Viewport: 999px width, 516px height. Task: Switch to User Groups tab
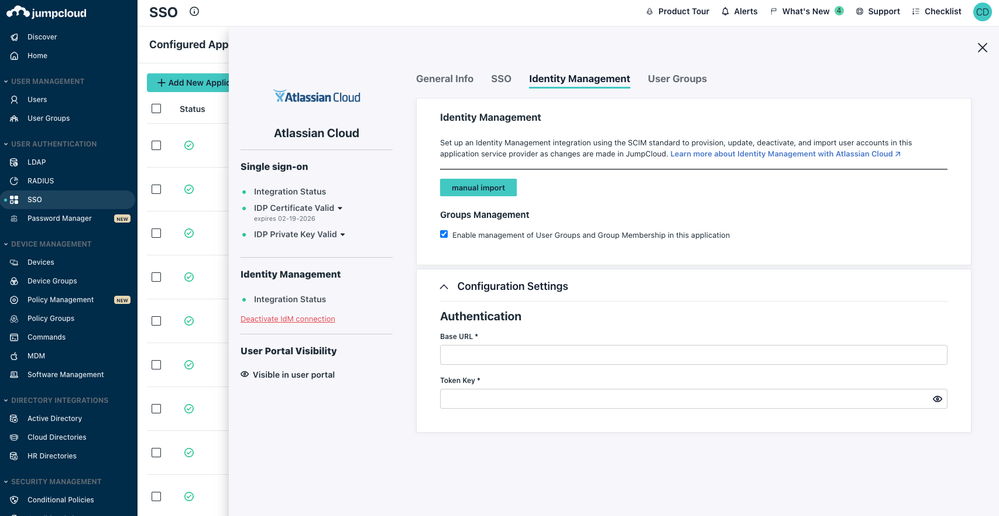[677, 79]
